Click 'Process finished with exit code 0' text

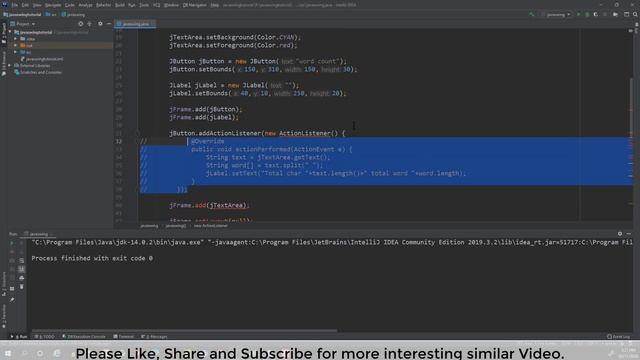pos(92,258)
